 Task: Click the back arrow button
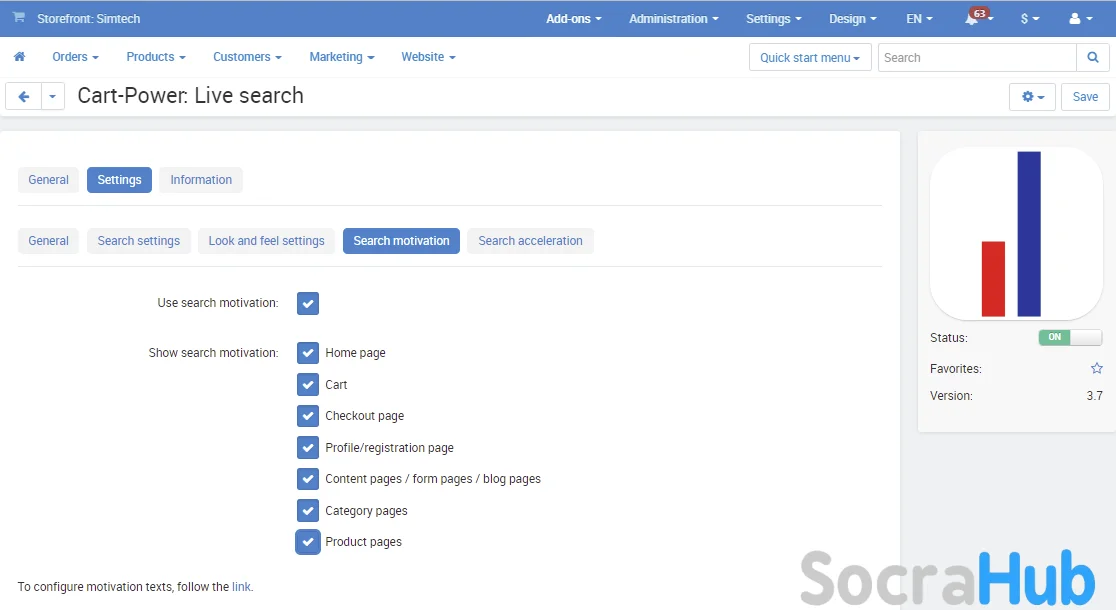(x=23, y=96)
